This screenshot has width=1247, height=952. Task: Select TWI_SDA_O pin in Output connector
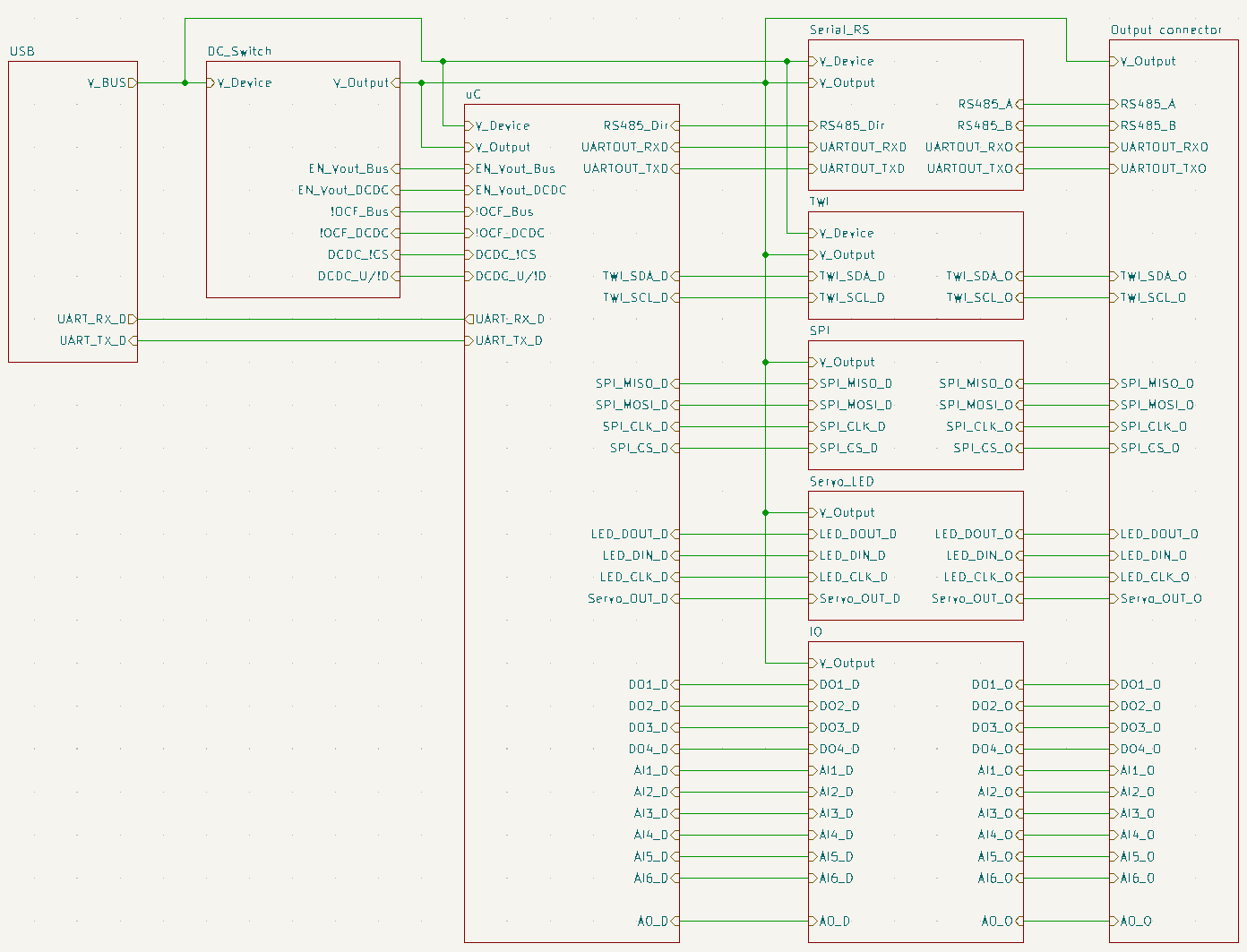[1148, 276]
